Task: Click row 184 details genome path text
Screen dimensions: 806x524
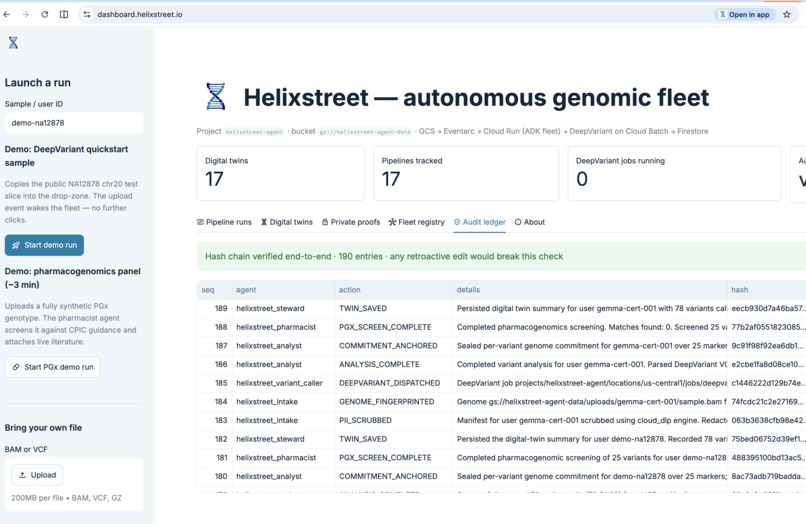Action: pos(592,402)
